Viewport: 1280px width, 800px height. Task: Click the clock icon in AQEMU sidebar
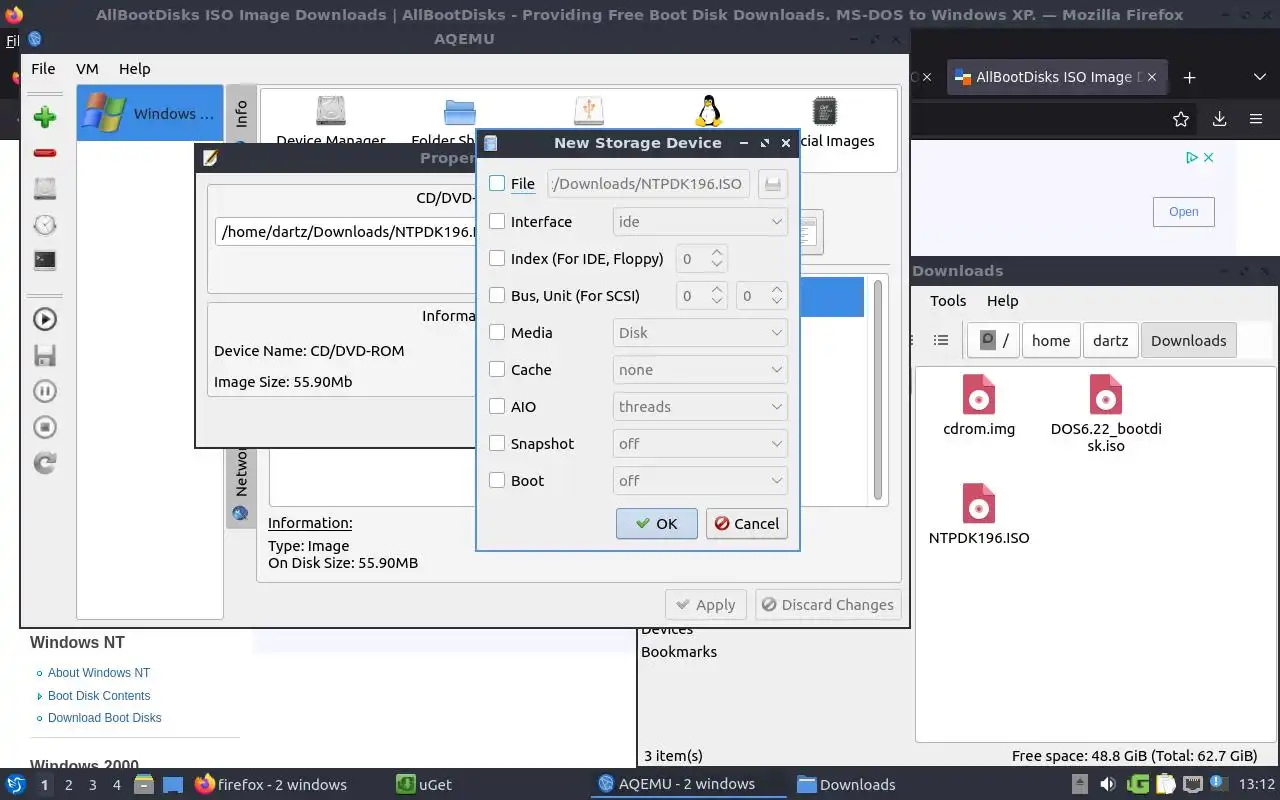coord(44,224)
